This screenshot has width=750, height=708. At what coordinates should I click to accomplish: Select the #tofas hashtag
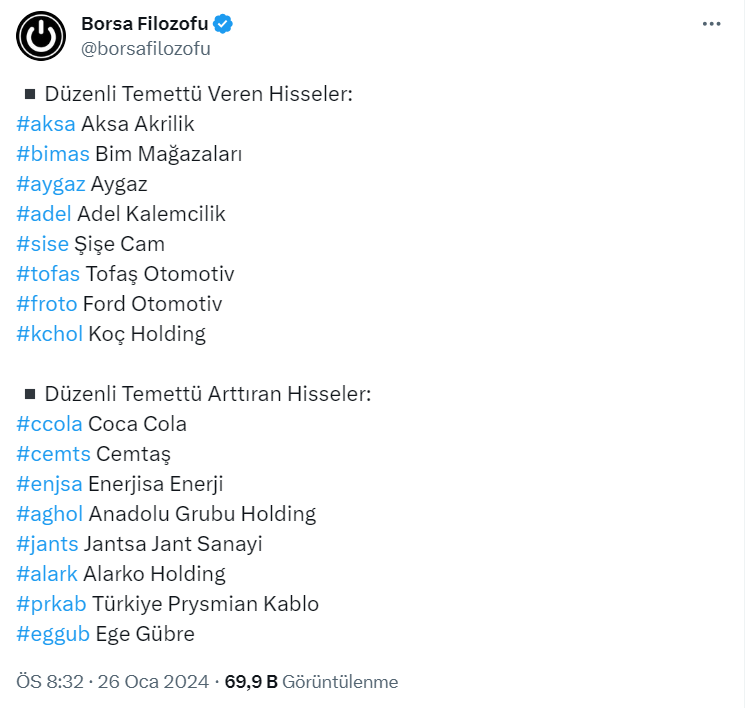pyautogui.click(x=48, y=274)
